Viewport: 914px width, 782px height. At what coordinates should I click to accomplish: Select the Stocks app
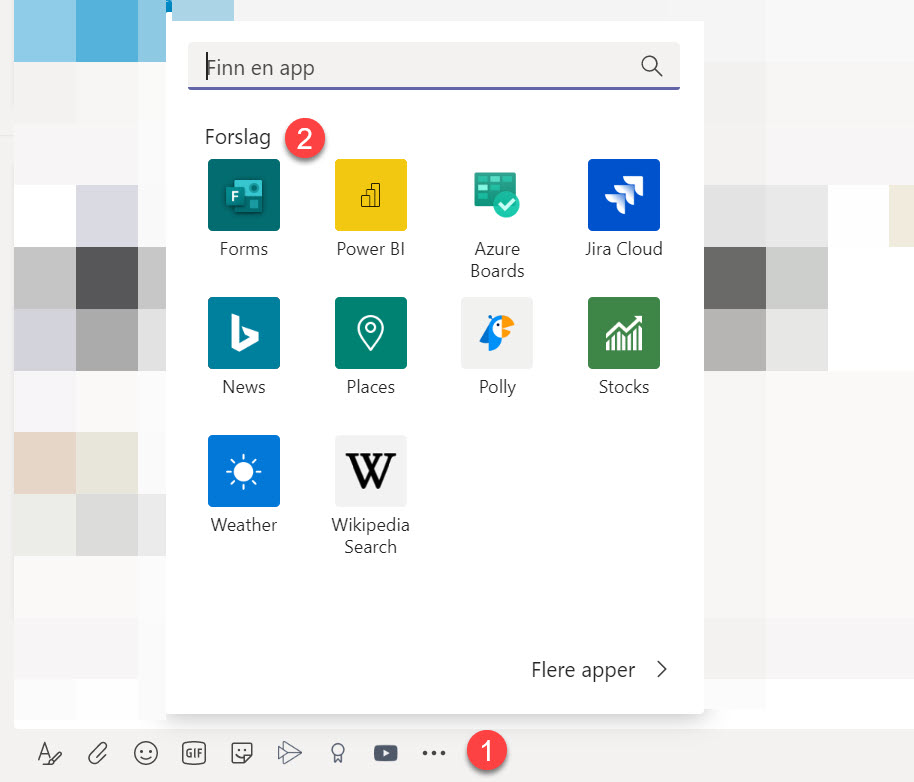[623, 333]
